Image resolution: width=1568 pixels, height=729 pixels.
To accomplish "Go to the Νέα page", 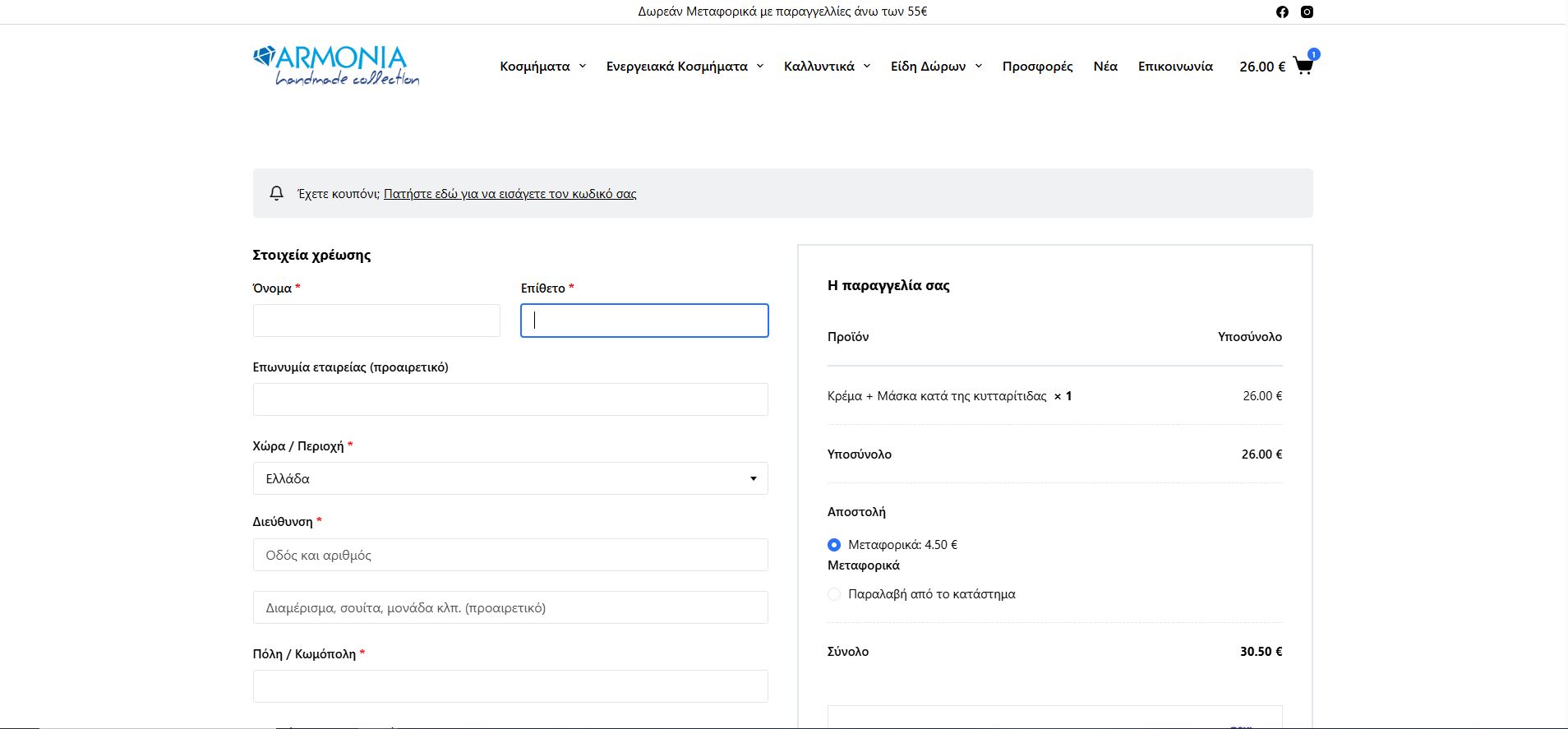I will (x=1105, y=66).
